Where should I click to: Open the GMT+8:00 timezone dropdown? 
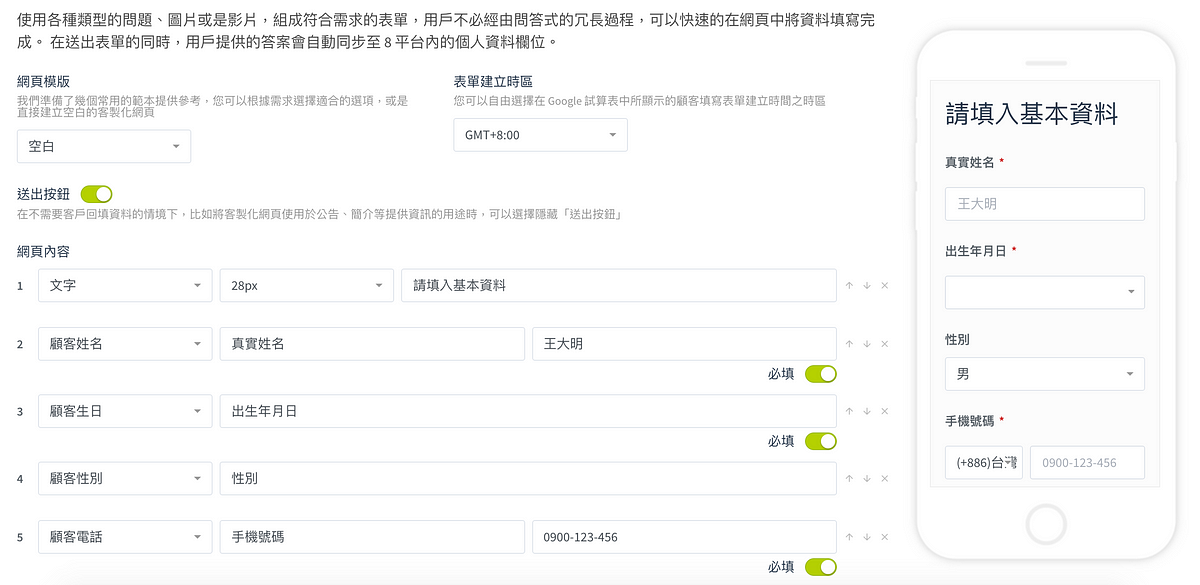tap(540, 135)
